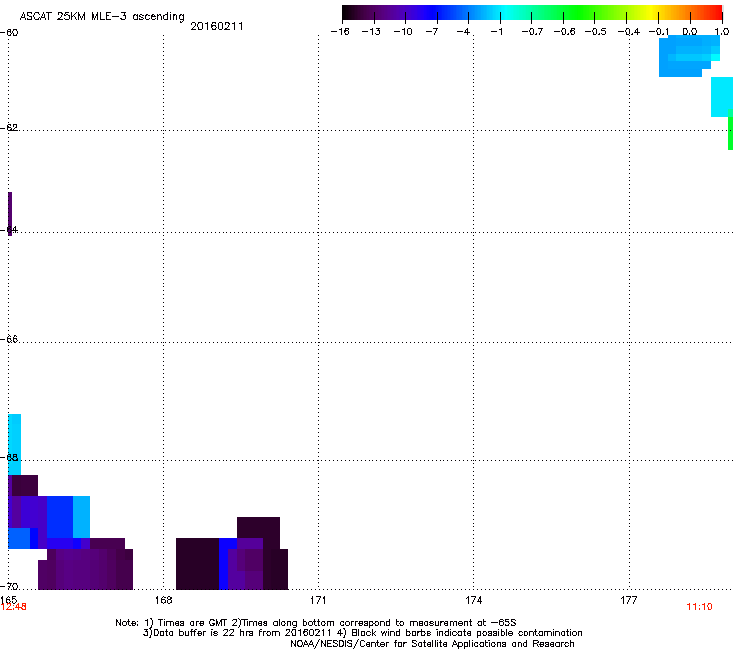Click the colorbar label -0.5

point(596,32)
